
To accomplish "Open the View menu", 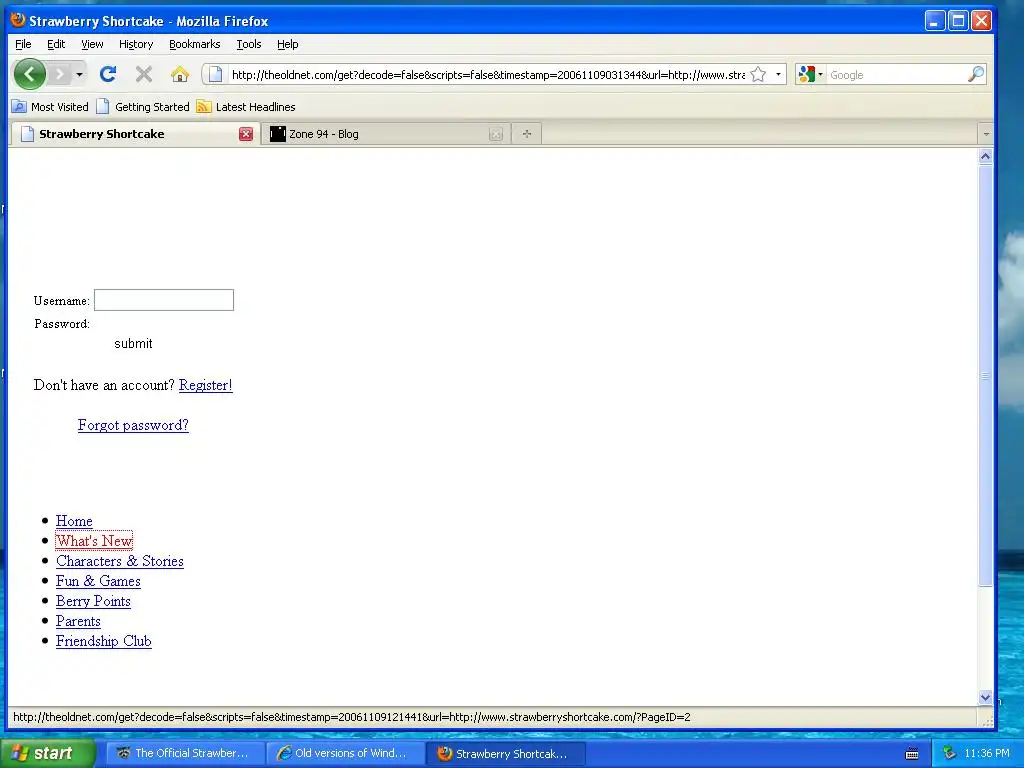I will click(x=92, y=44).
